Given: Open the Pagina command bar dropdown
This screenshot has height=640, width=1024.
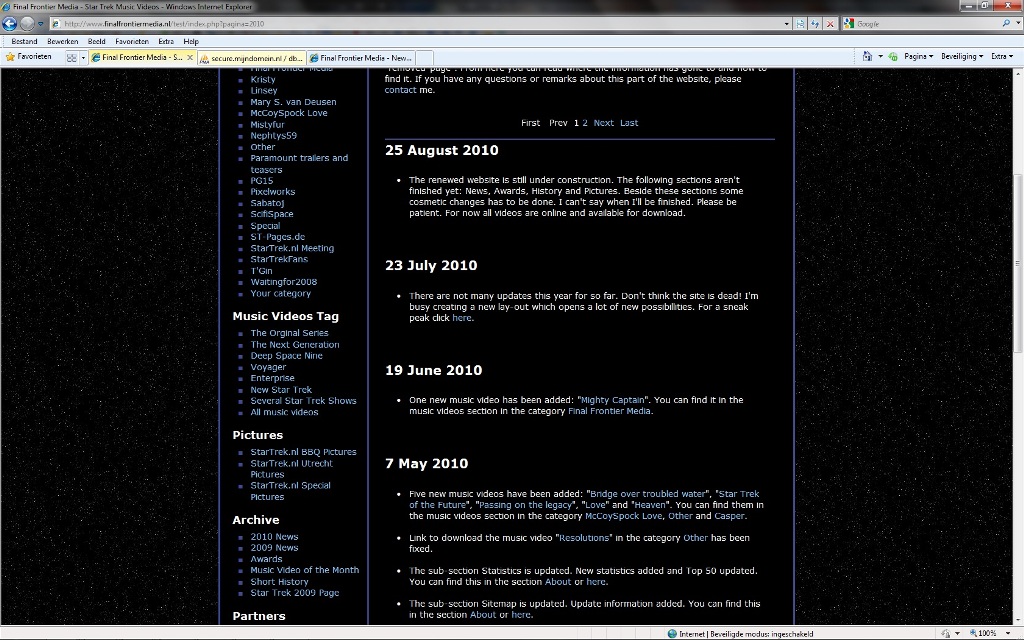Looking at the screenshot, I should (x=918, y=56).
